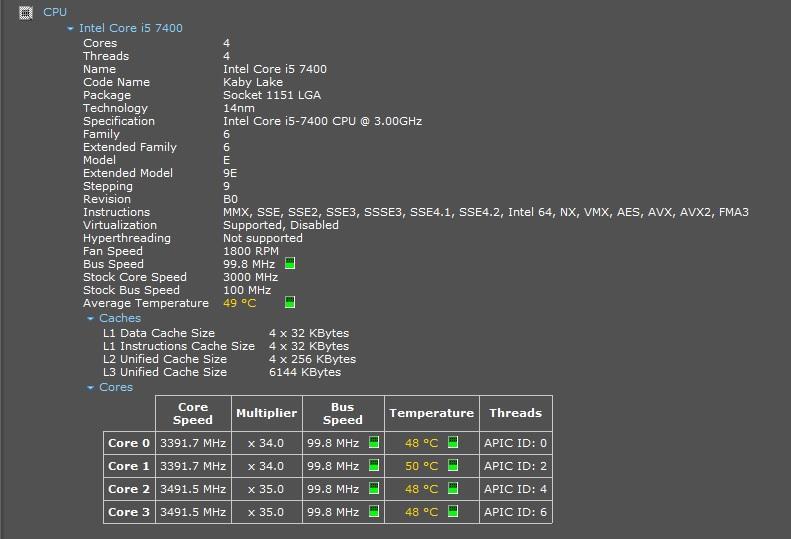
Task: Click the green Average Temperature graph icon
Action: [x=290, y=302]
